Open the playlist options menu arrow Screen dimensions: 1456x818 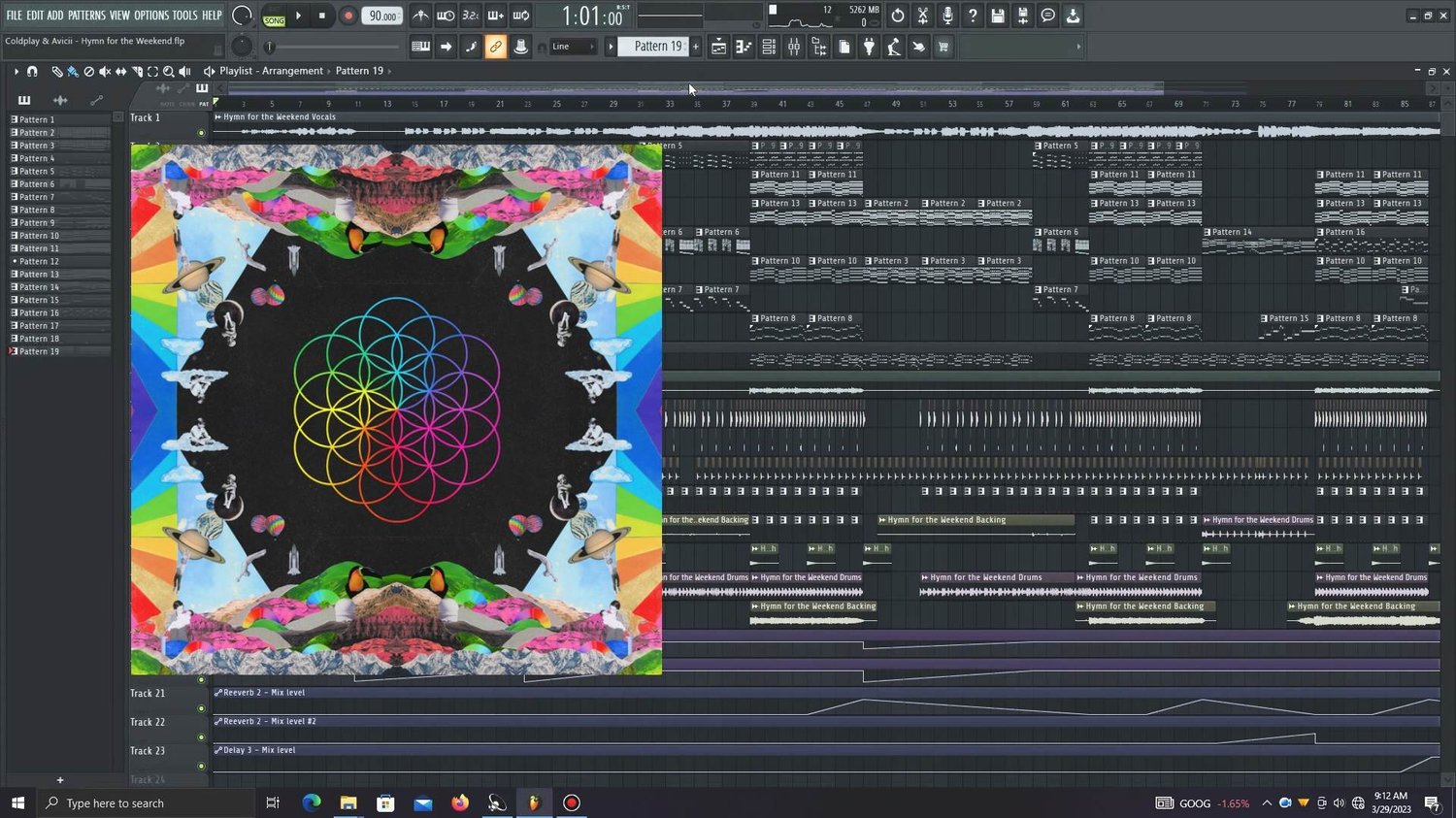(16, 71)
